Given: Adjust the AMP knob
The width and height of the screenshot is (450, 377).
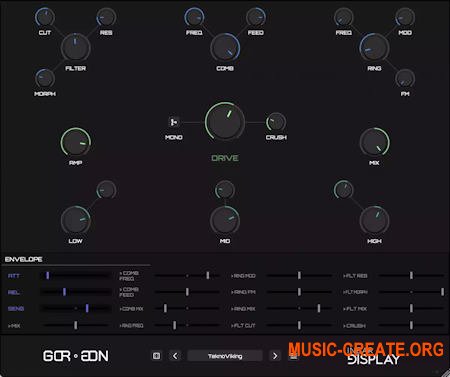Looking at the screenshot, I should coord(76,142).
